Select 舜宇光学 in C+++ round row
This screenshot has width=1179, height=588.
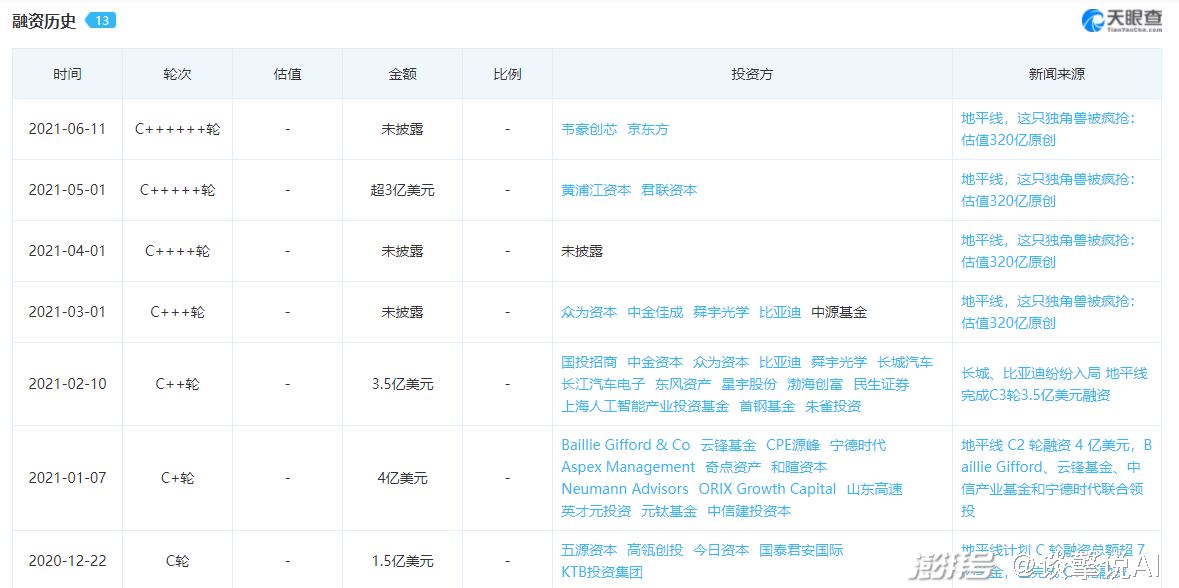point(721,312)
